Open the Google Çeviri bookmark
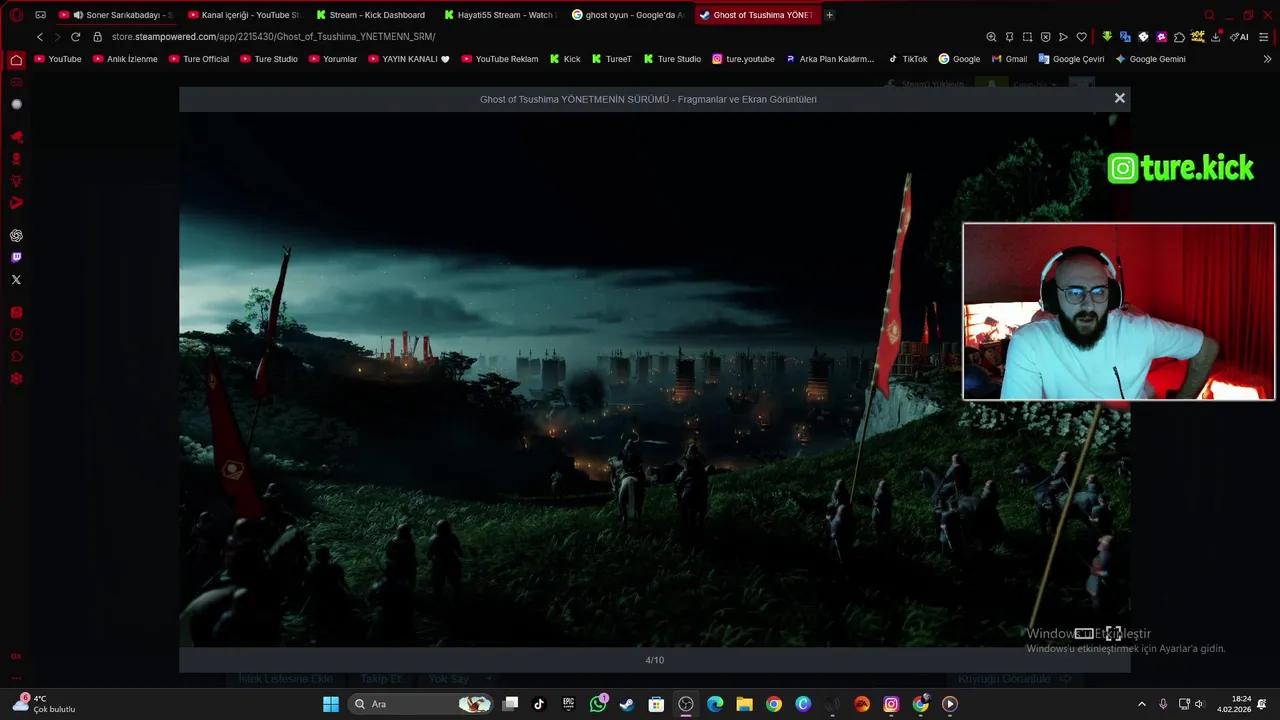This screenshot has width=1280, height=720. pyautogui.click(x=1071, y=59)
